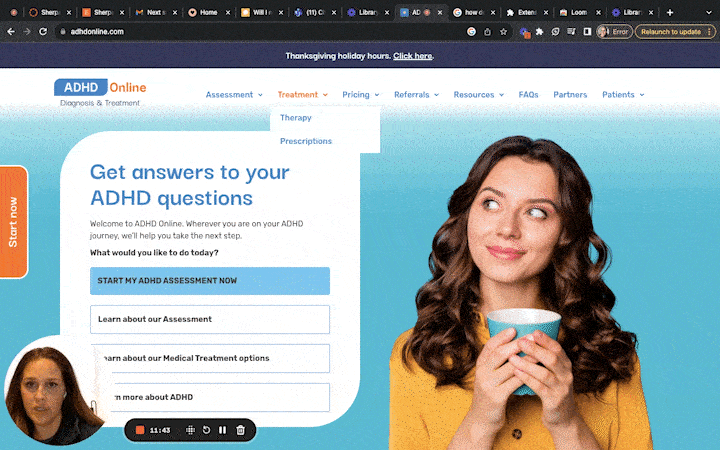
Task: Bookmark this page with the star icon
Action: click(x=503, y=32)
